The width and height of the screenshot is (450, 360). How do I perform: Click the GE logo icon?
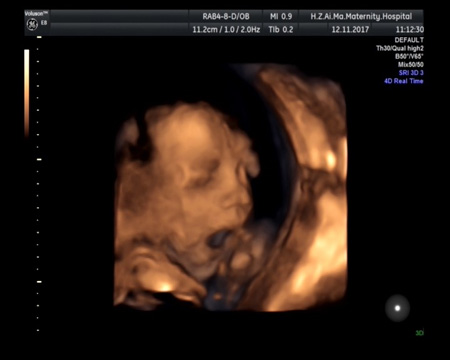[32, 25]
